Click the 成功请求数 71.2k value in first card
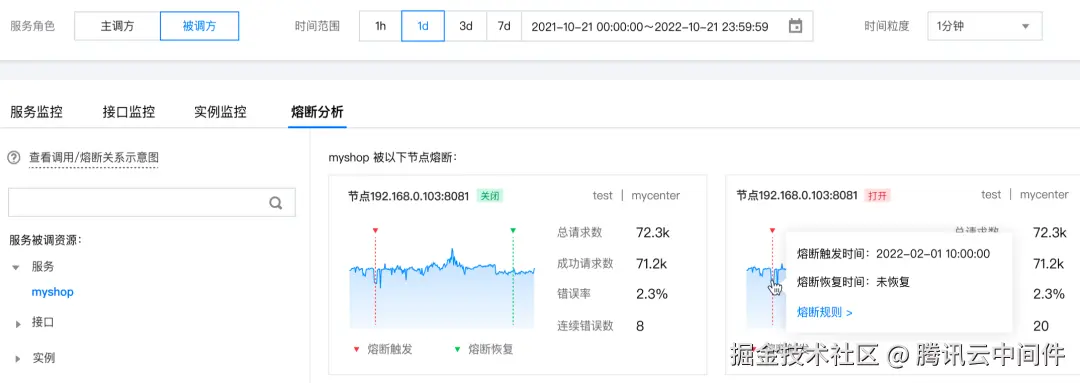Image resolution: width=1080 pixels, height=383 pixels. (x=652, y=263)
